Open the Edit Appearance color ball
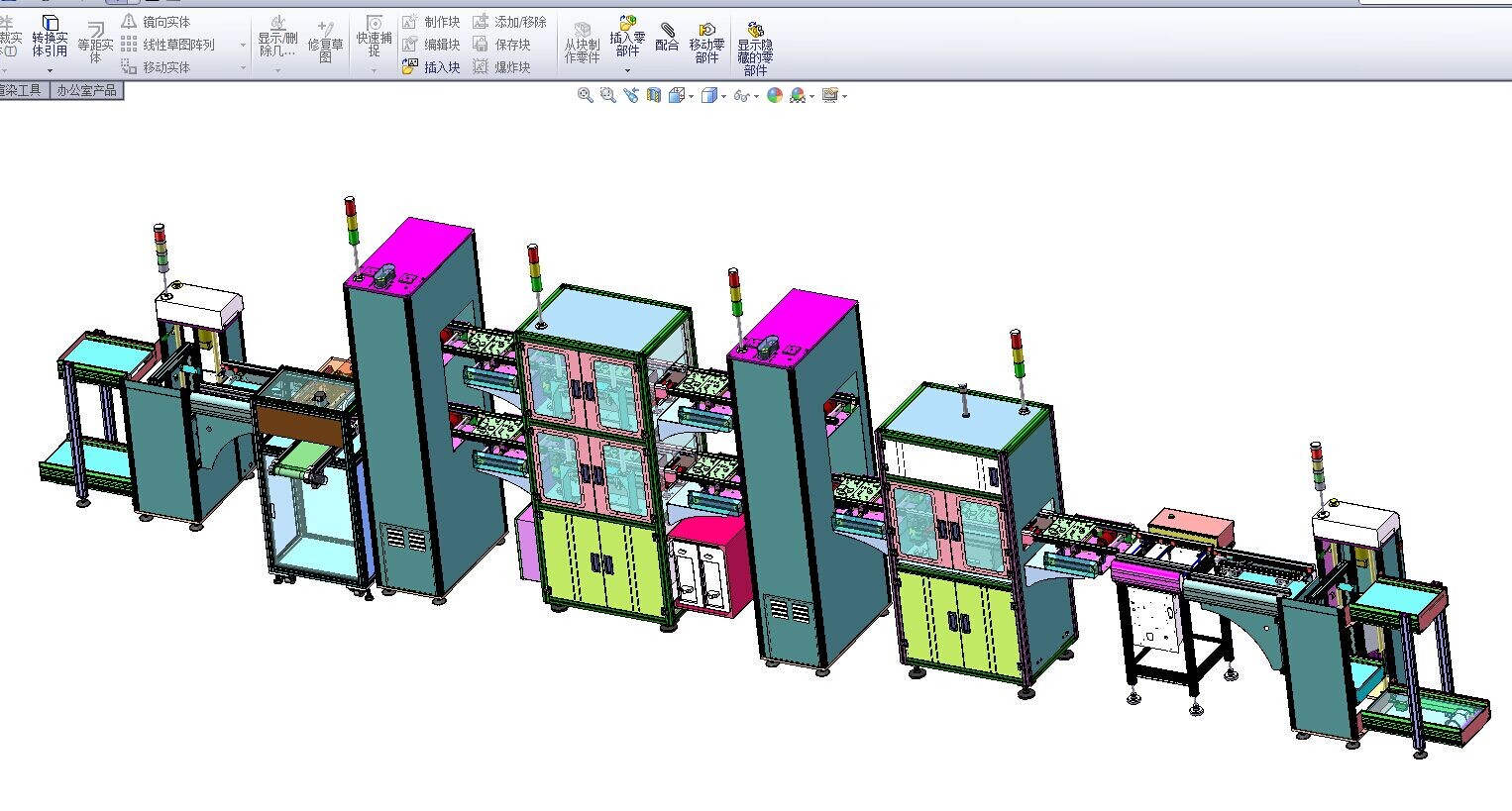Viewport: 1512px width, 811px height. (x=775, y=95)
